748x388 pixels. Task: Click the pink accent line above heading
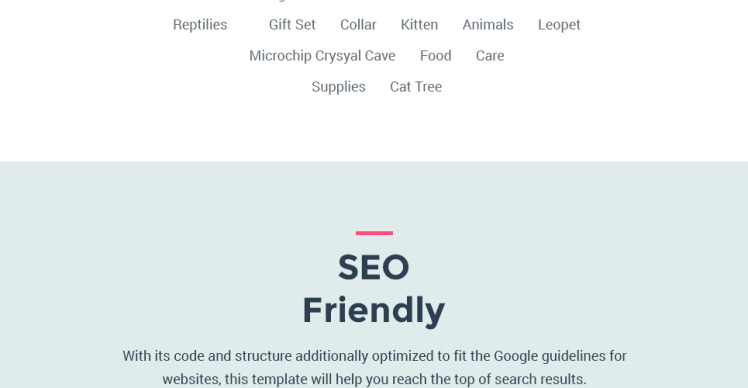374,233
